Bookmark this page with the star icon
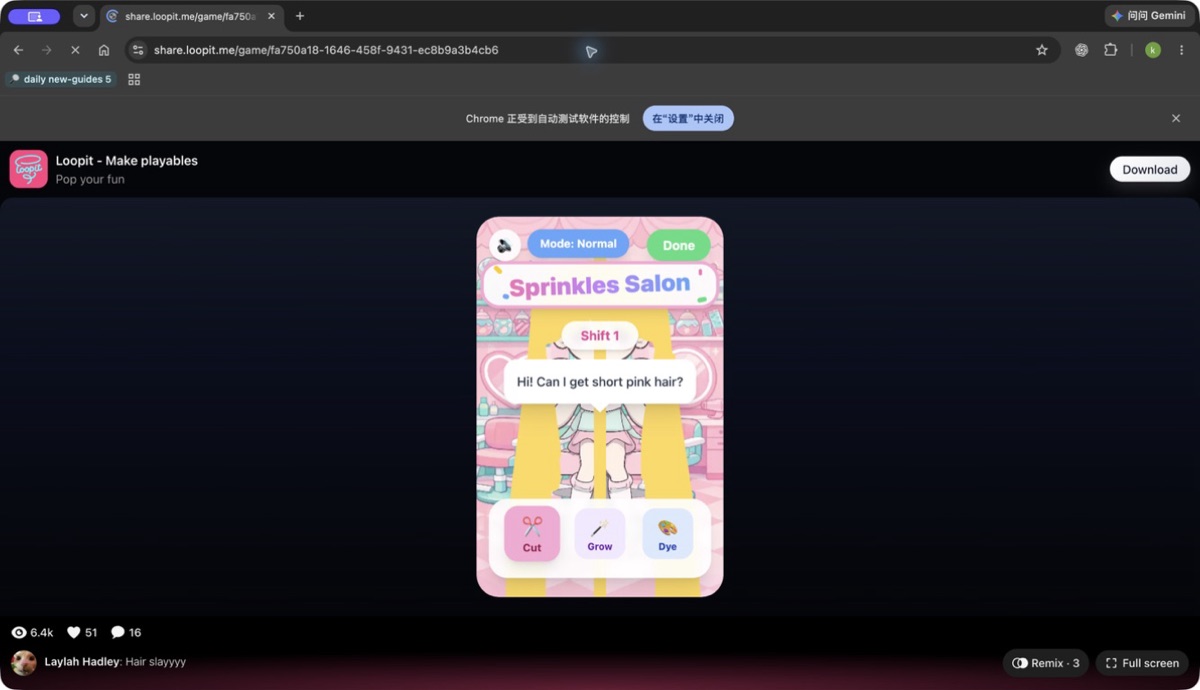 (x=1042, y=50)
